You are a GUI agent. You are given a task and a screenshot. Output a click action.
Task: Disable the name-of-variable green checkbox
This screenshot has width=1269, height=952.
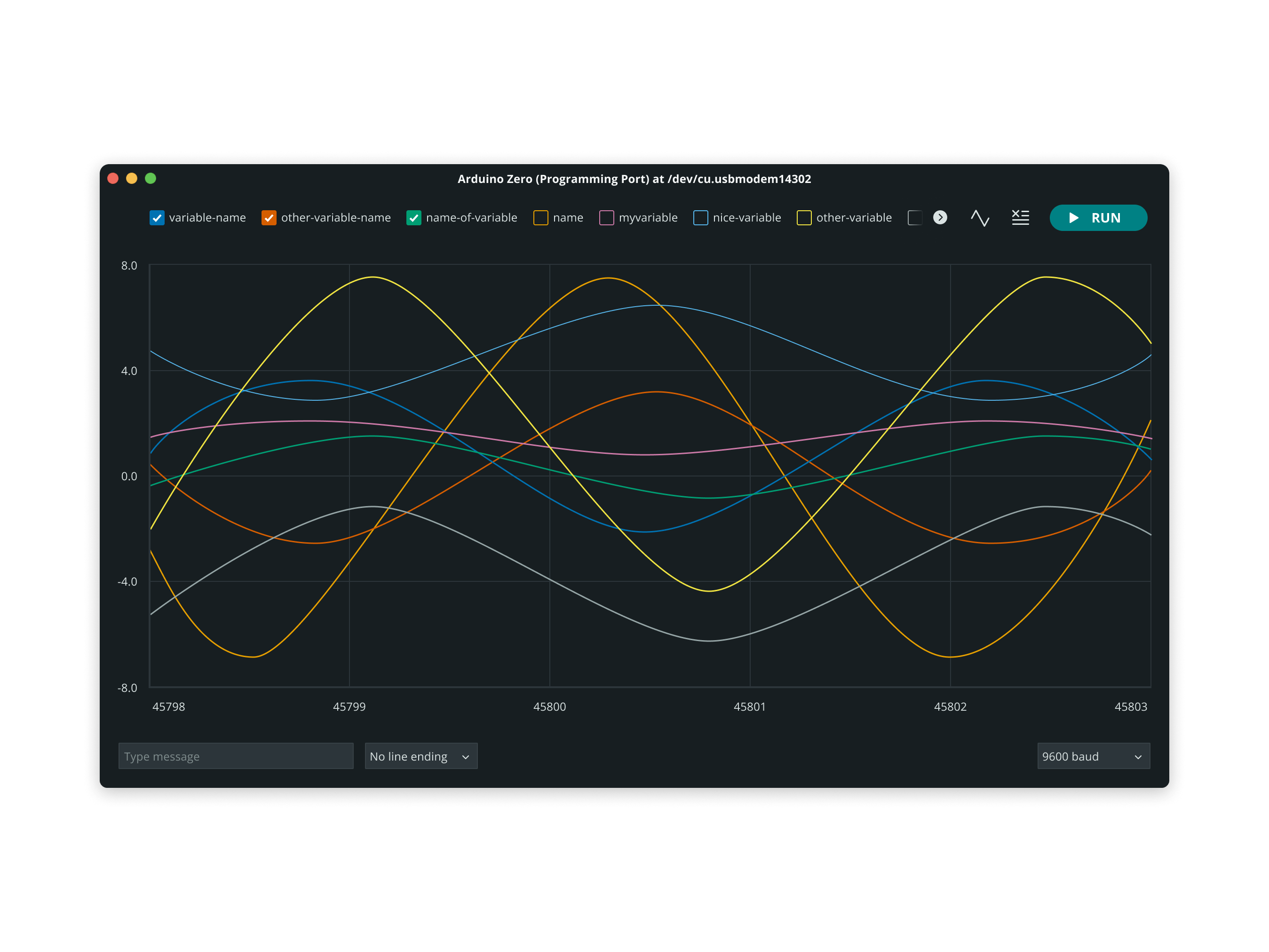pos(413,218)
